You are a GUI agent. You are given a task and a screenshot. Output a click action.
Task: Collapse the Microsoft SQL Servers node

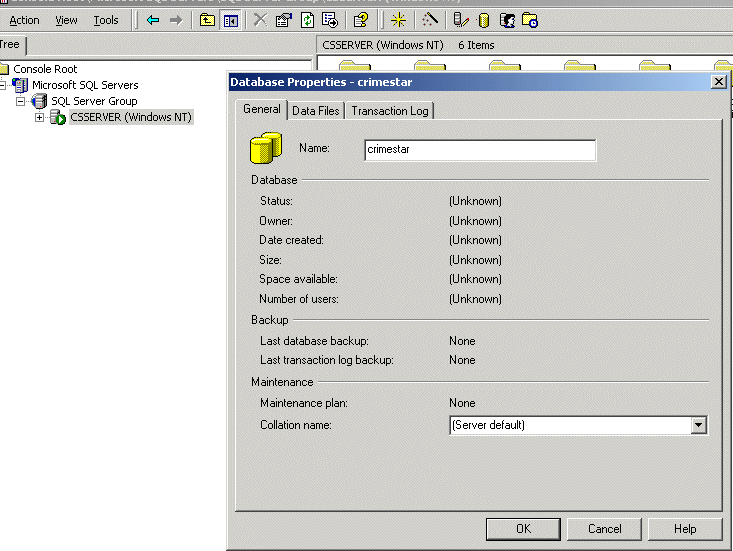[x=3, y=86]
